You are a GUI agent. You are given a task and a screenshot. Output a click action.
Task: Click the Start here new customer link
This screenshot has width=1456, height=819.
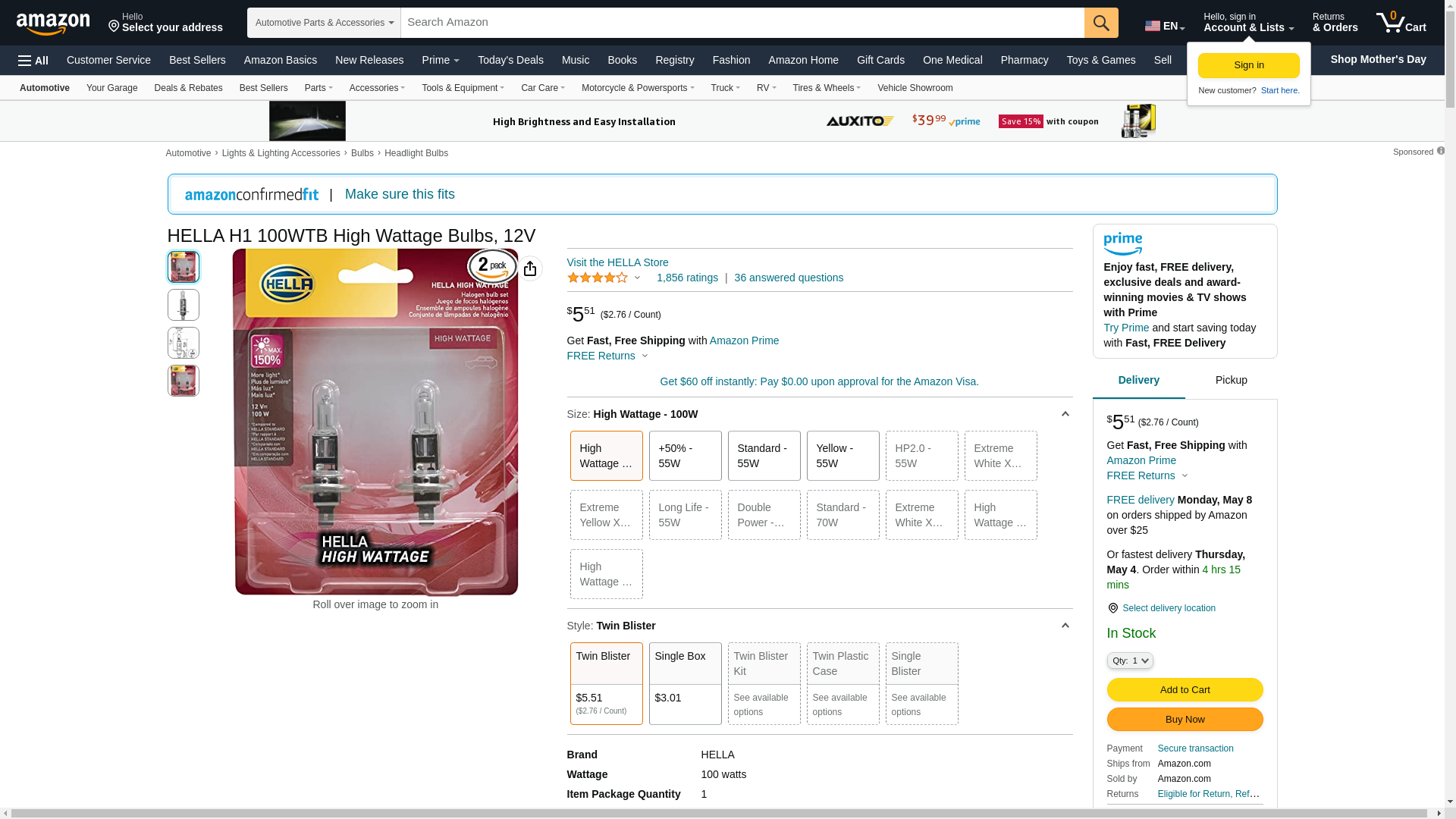click(x=1280, y=91)
